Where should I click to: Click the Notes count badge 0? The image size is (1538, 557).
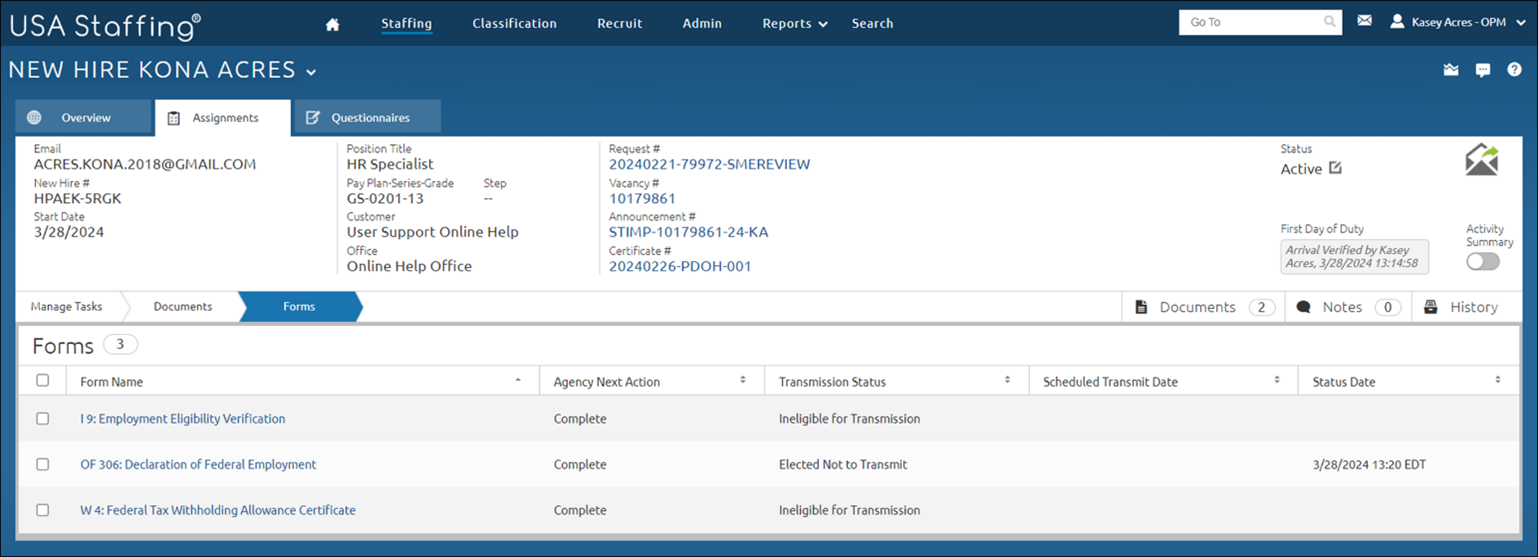1387,307
